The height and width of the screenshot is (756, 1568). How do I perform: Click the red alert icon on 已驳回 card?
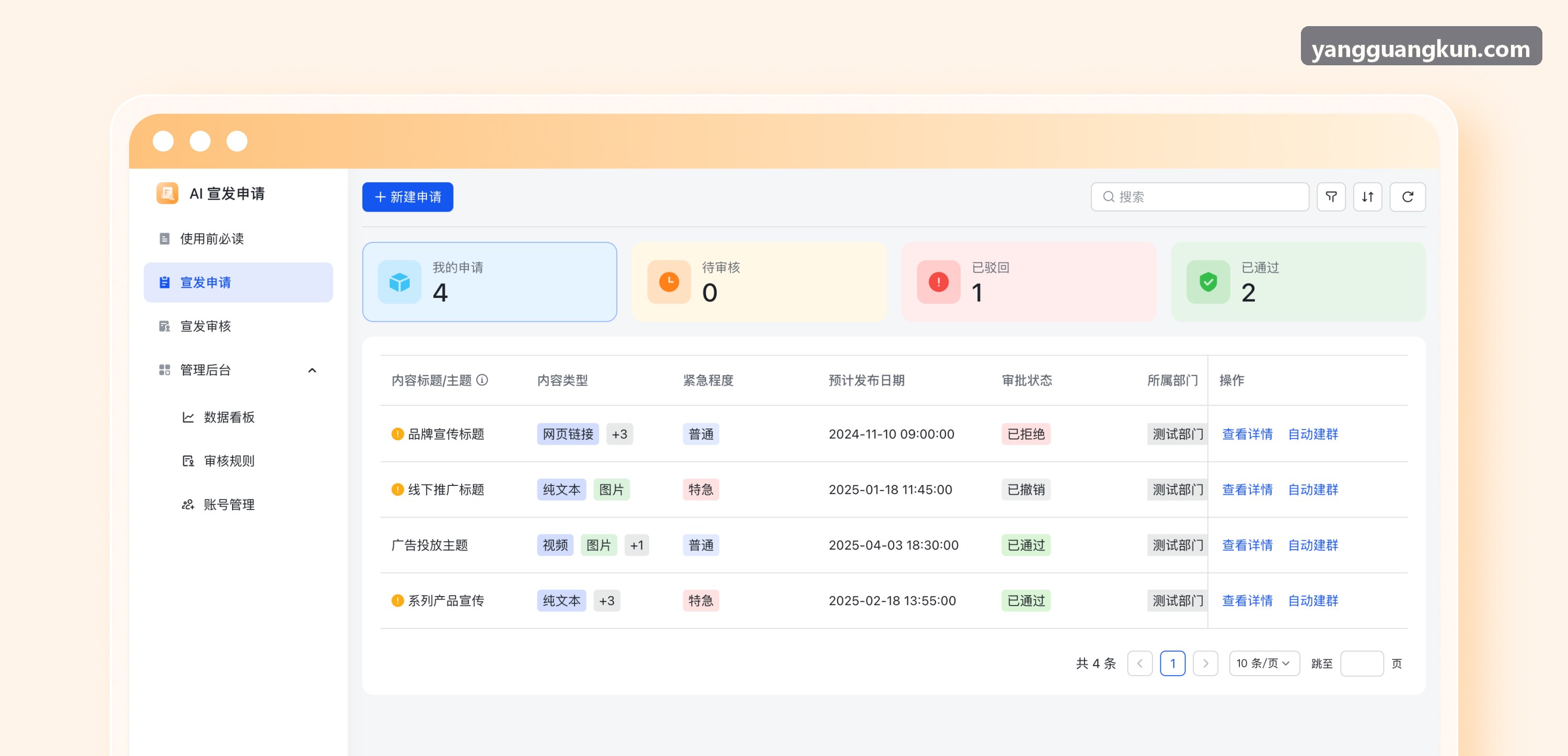pos(938,282)
